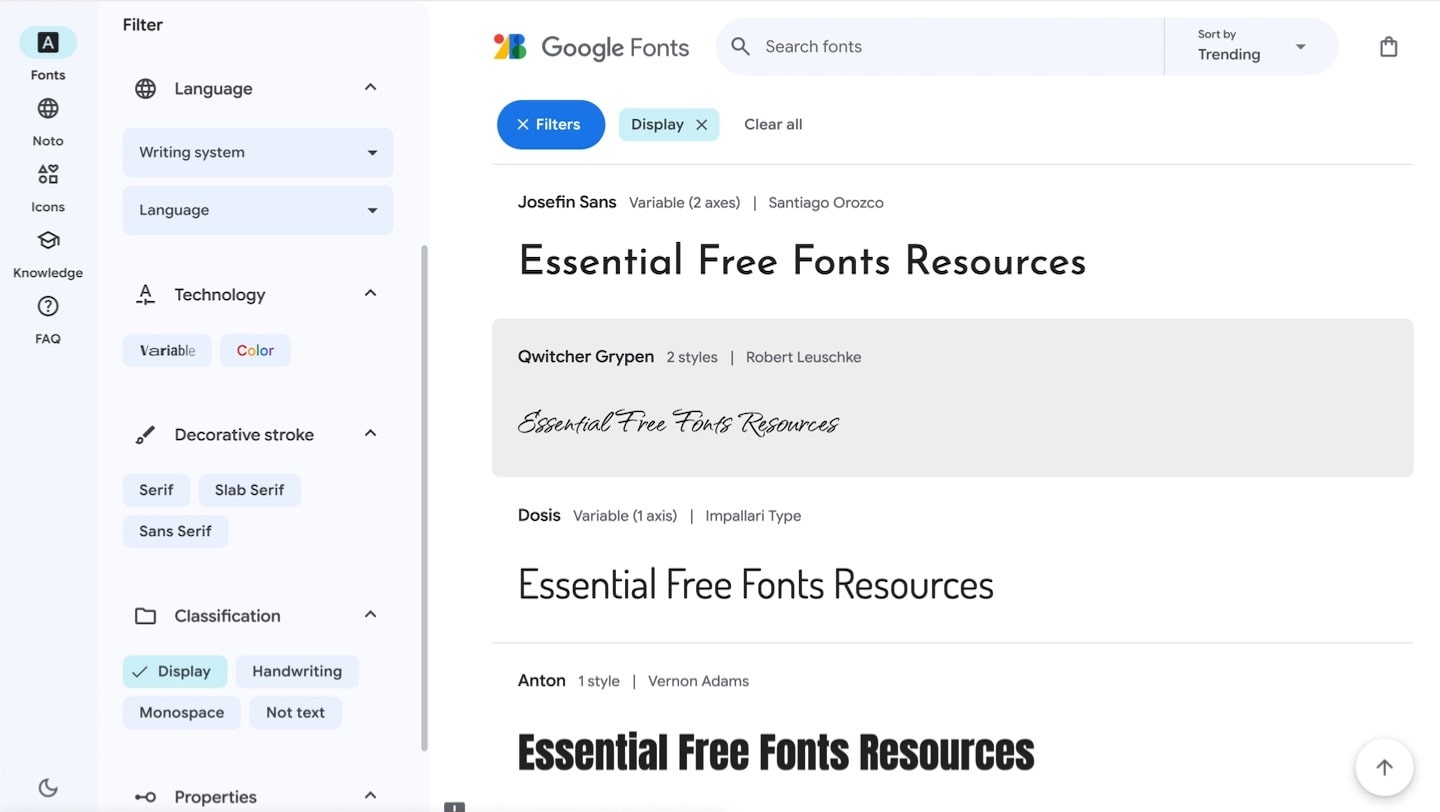
Task: Toggle the Sans Serif filter
Action: point(175,531)
